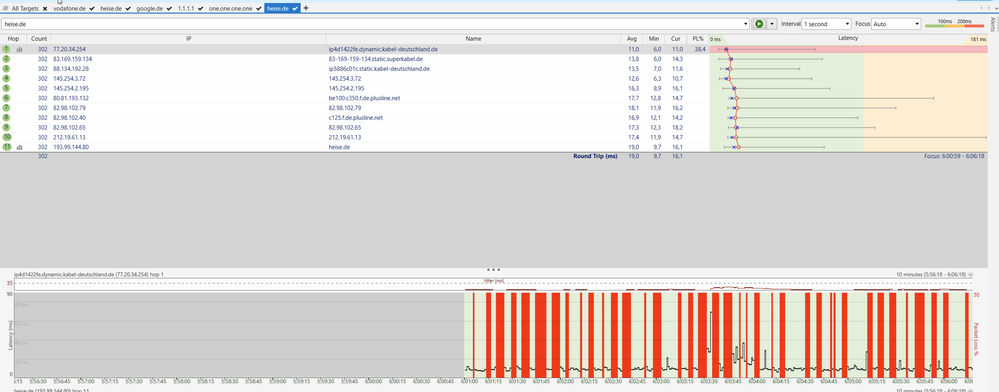Click the check mark on one.one.one.one tab
Screen dimensions: 999x392
[258, 8]
